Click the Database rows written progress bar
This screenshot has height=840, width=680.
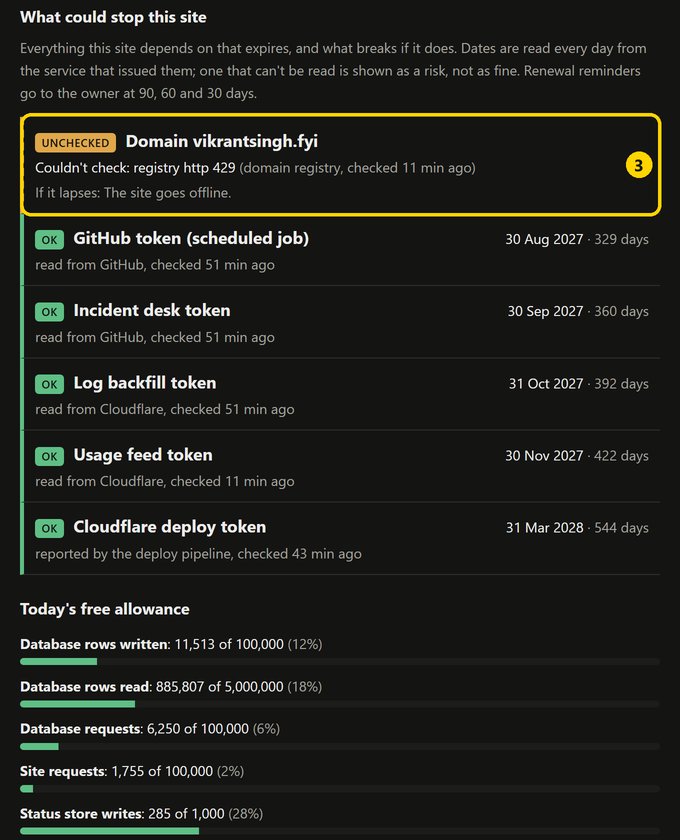click(340, 662)
